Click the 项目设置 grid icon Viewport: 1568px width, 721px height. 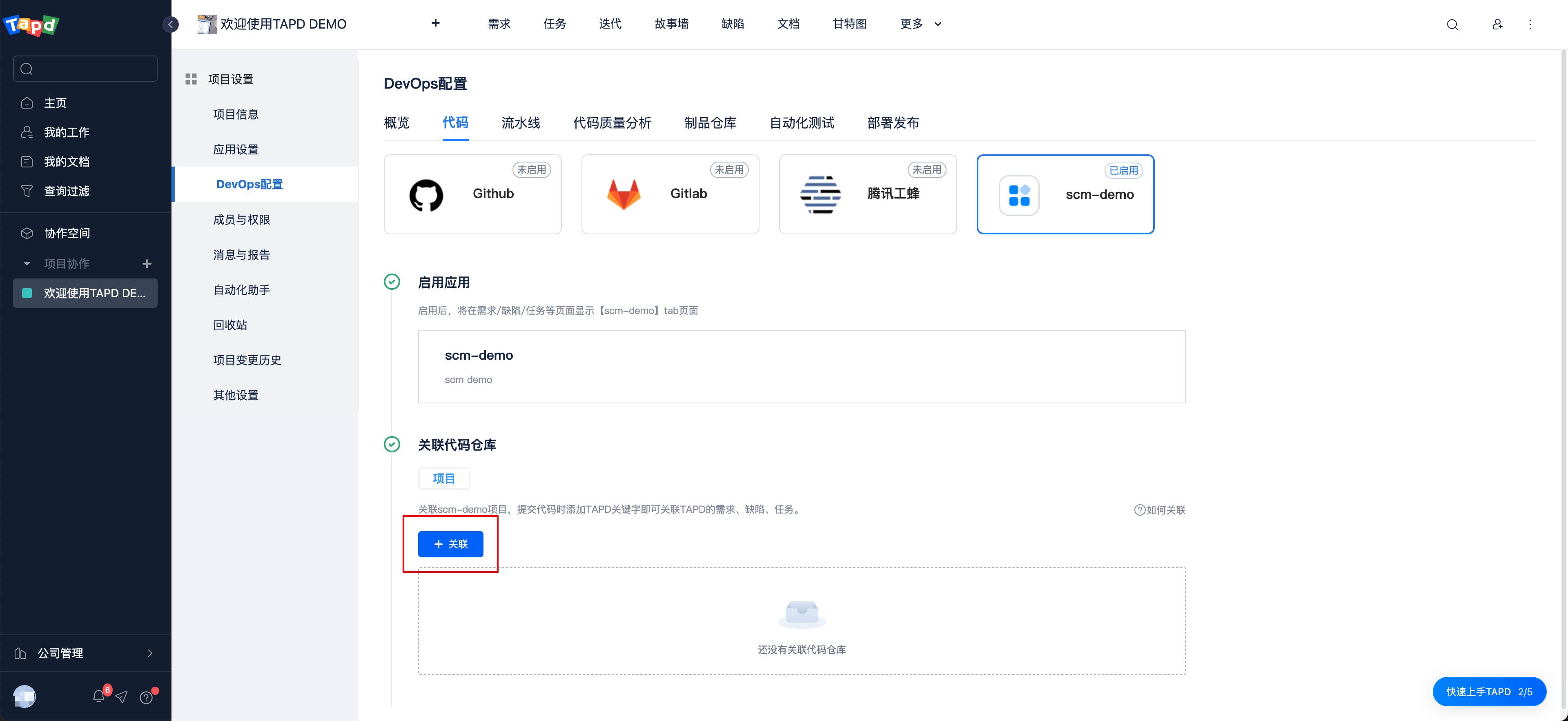click(x=191, y=79)
